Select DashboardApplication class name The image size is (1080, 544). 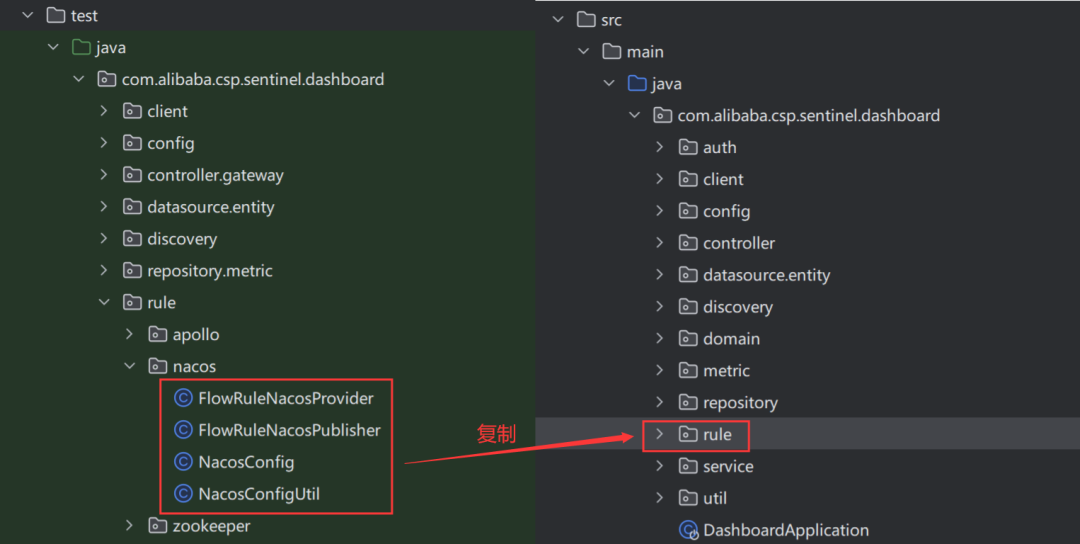click(x=786, y=530)
